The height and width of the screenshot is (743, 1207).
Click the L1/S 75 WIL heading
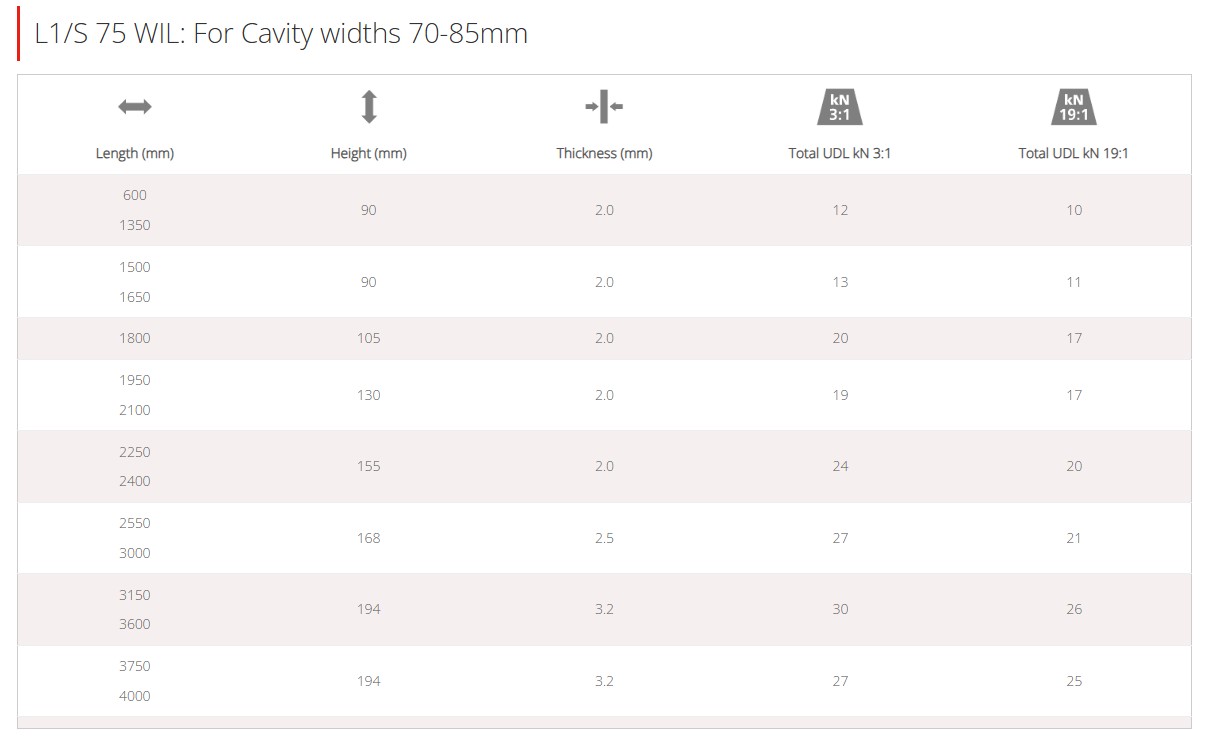[281, 34]
